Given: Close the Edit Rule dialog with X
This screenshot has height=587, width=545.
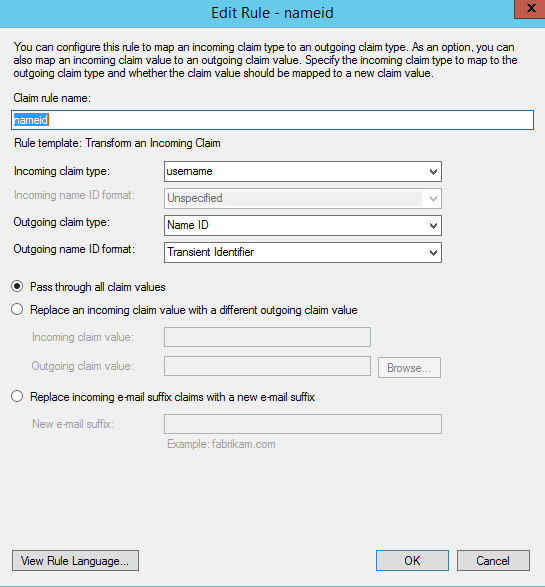Looking at the screenshot, I should pyautogui.click(x=530, y=9).
